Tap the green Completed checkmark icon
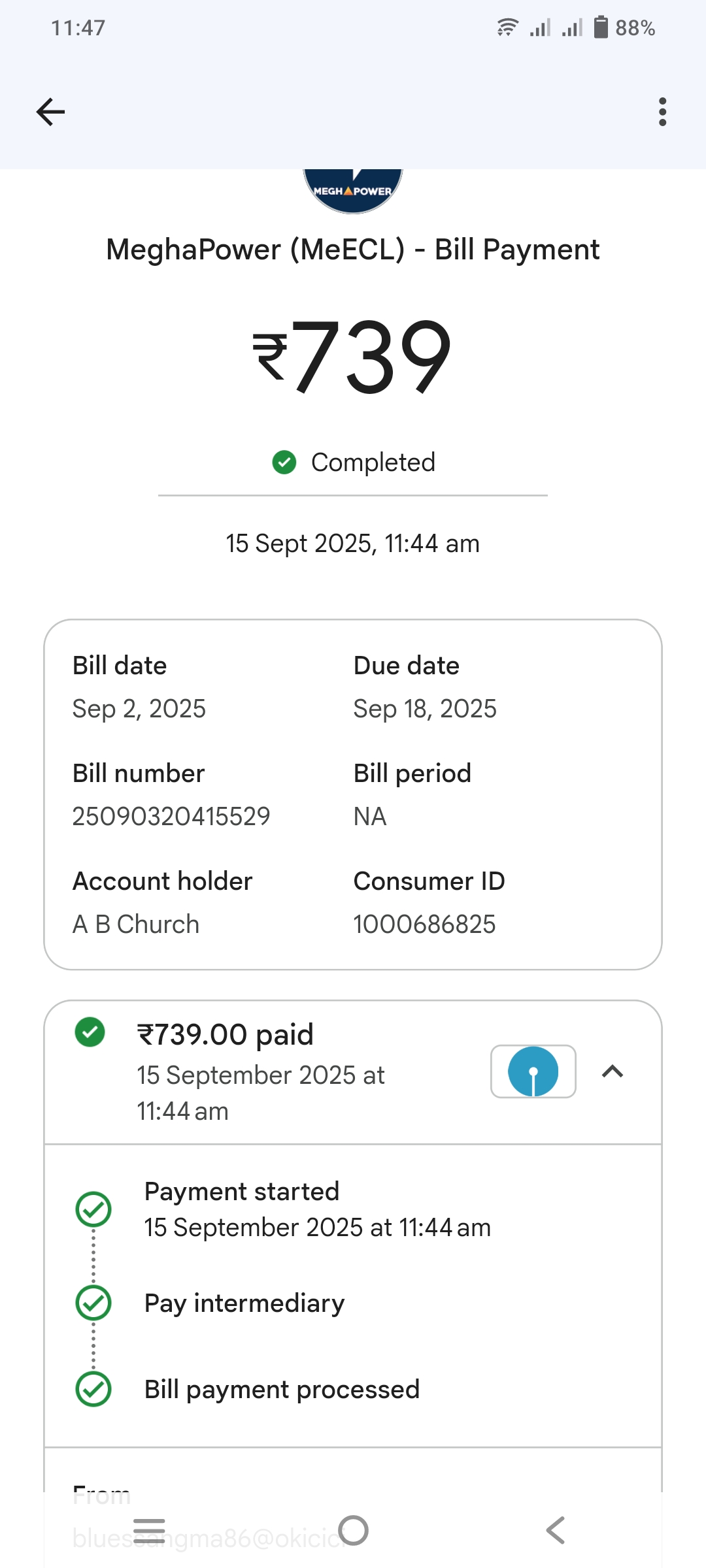This screenshot has width=706, height=1568. coord(284,462)
